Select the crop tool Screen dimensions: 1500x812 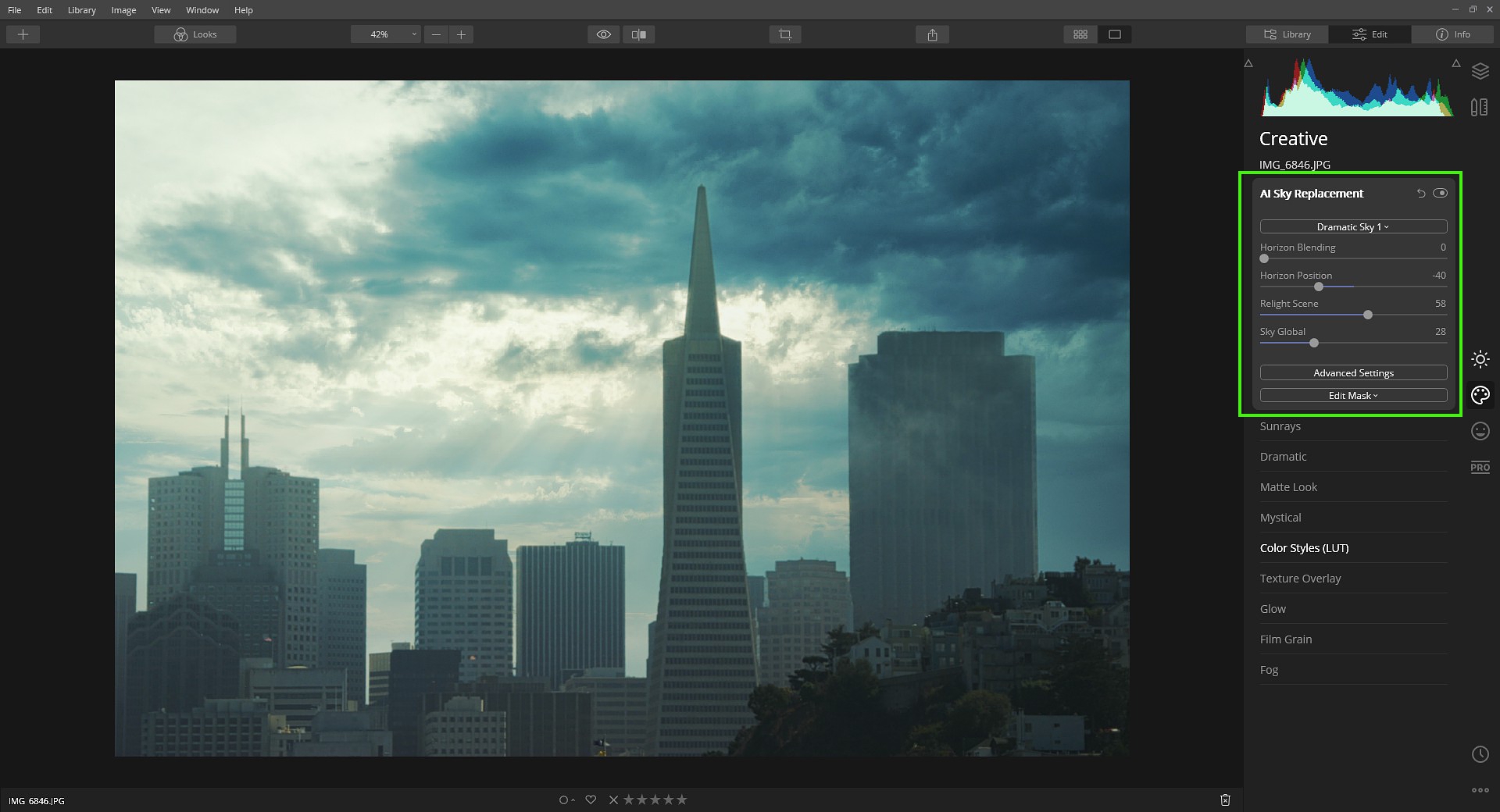[785, 34]
